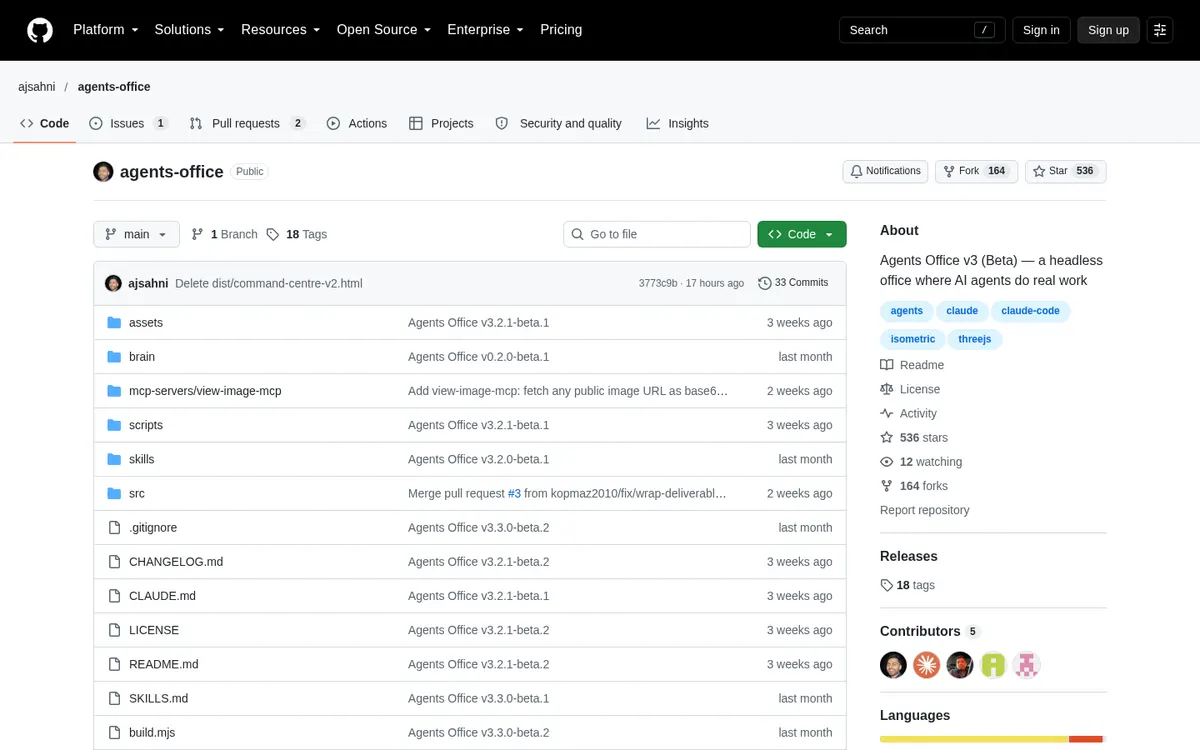Open the 164 forks link in About
The width and height of the screenshot is (1200, 750).
pos(914,485)
